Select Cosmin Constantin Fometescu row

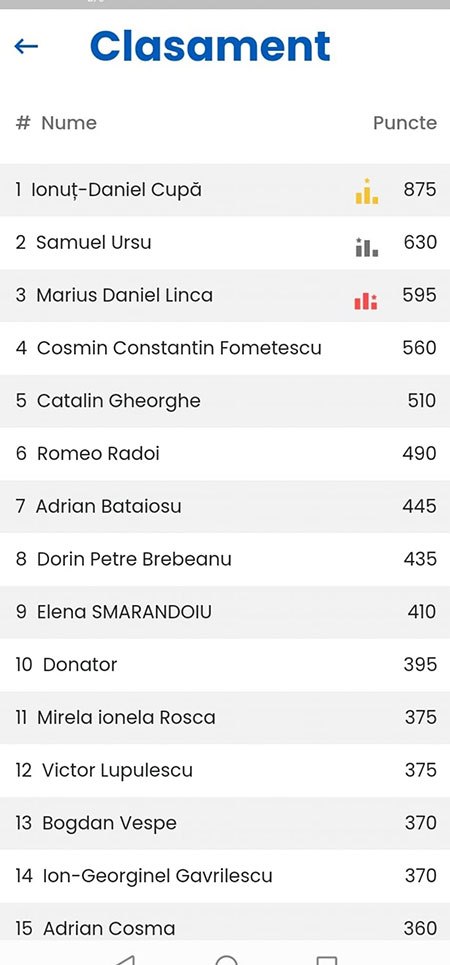[225, 348]
